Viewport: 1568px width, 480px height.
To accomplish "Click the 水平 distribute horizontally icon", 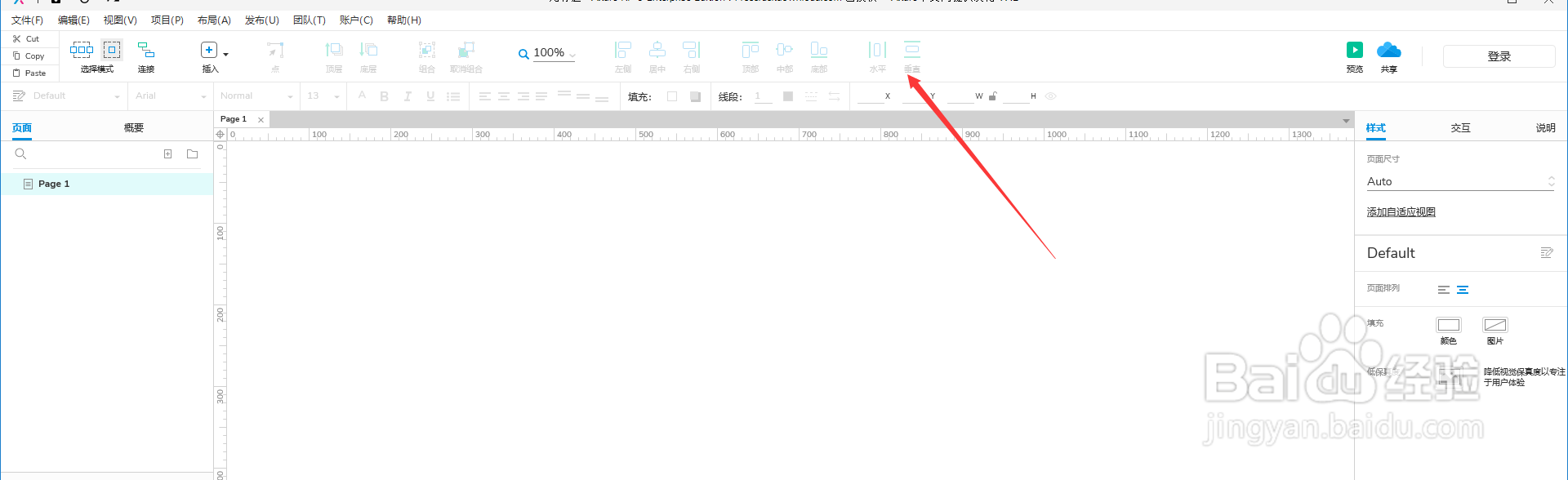I will (878, 50).
